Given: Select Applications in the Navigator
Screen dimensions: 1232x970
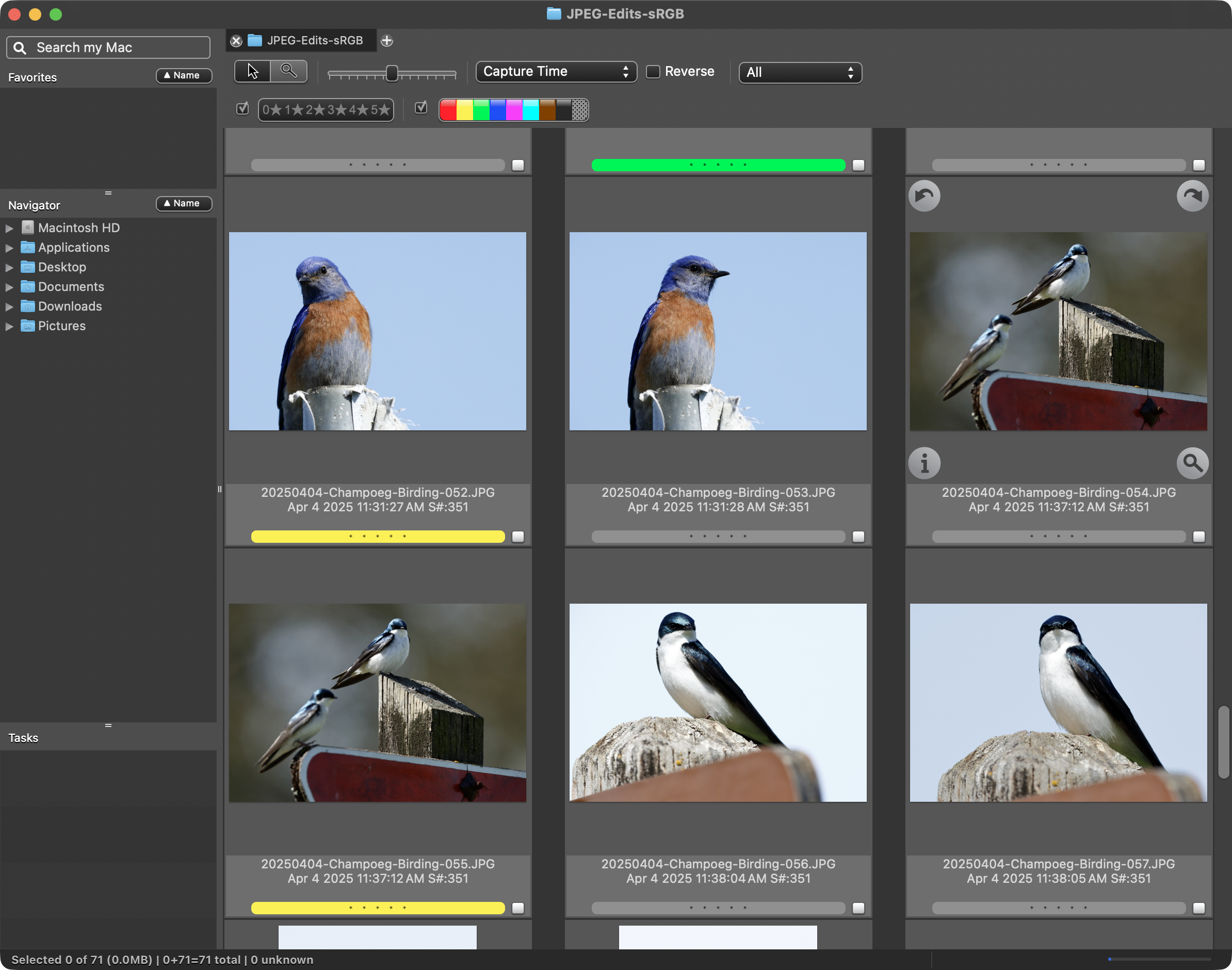Looking at the screenshot, I should coord(74,248).
